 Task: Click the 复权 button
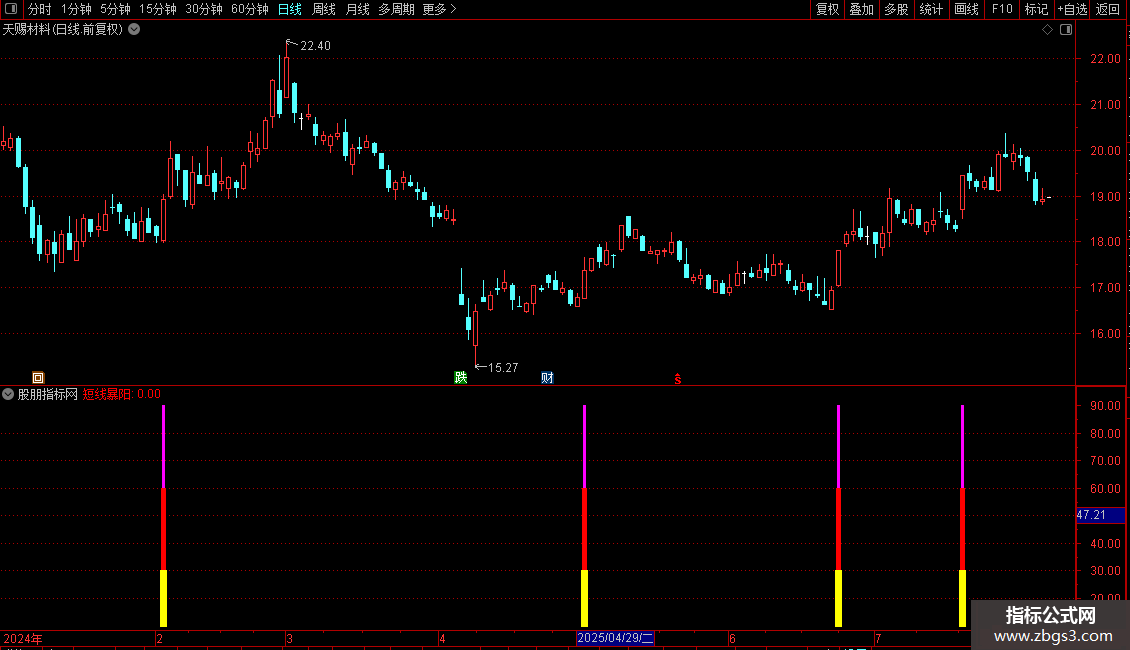pyautogui.click(x=827, y=9)
